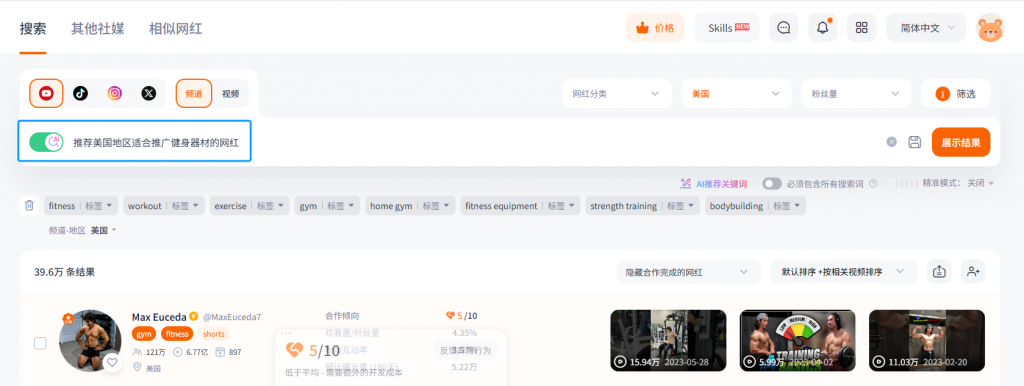Click the verified badge next to Max Euceda
Image resolution: width=1024 pixels, height=386 pixels.
point(194,316)
